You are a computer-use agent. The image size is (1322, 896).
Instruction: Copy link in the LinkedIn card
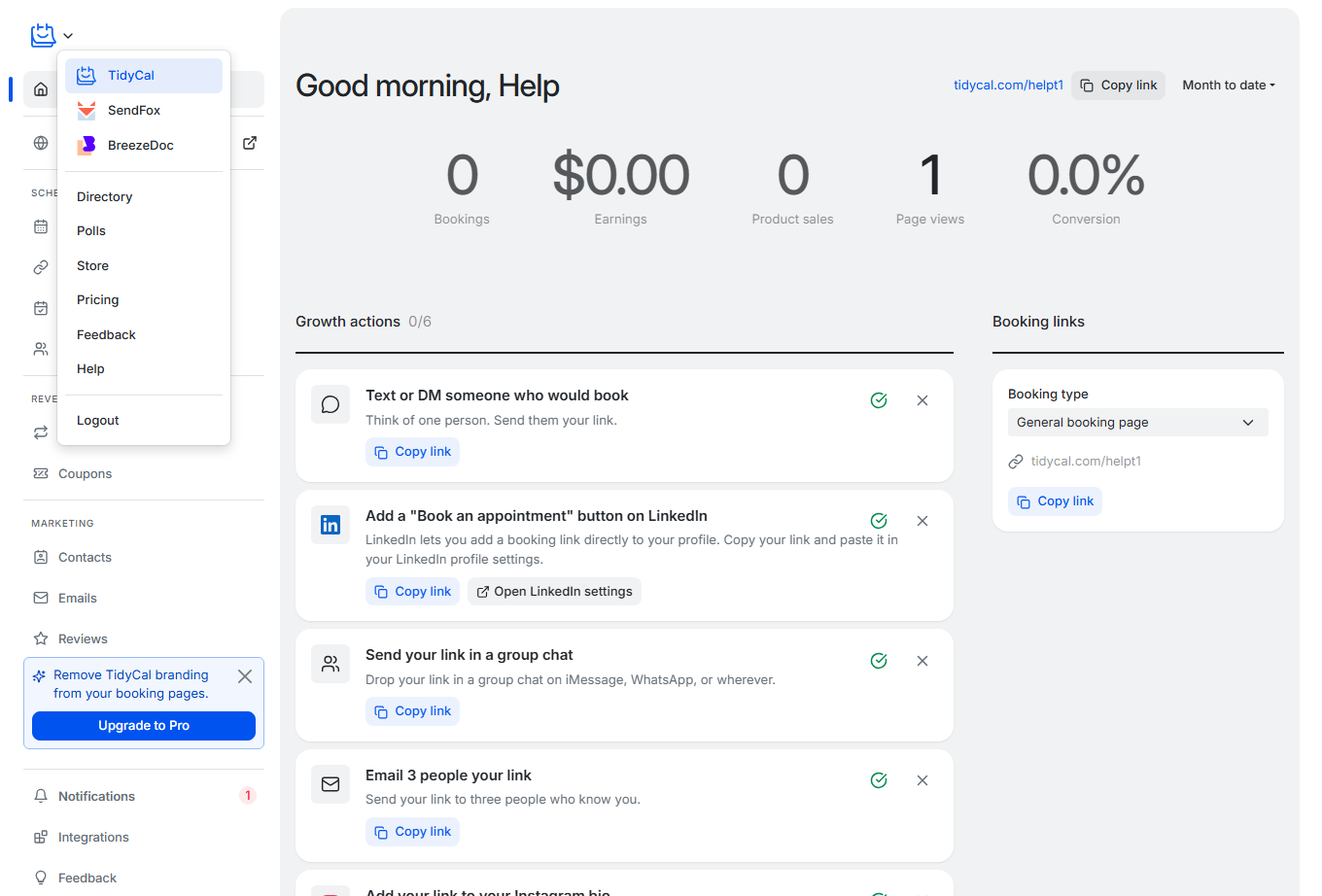412,592
